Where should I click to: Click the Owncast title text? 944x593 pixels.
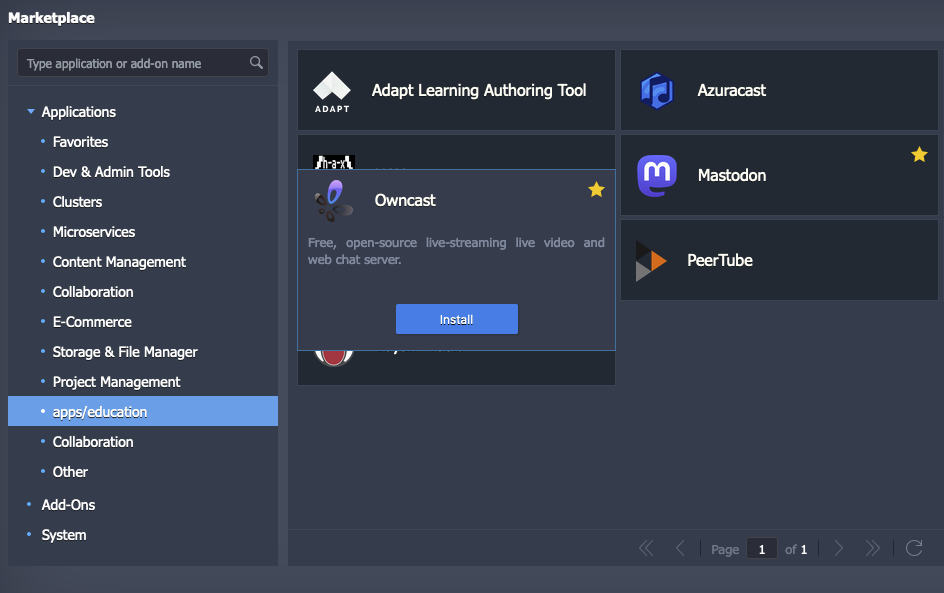pyautogui.click(x=405, y=200)
